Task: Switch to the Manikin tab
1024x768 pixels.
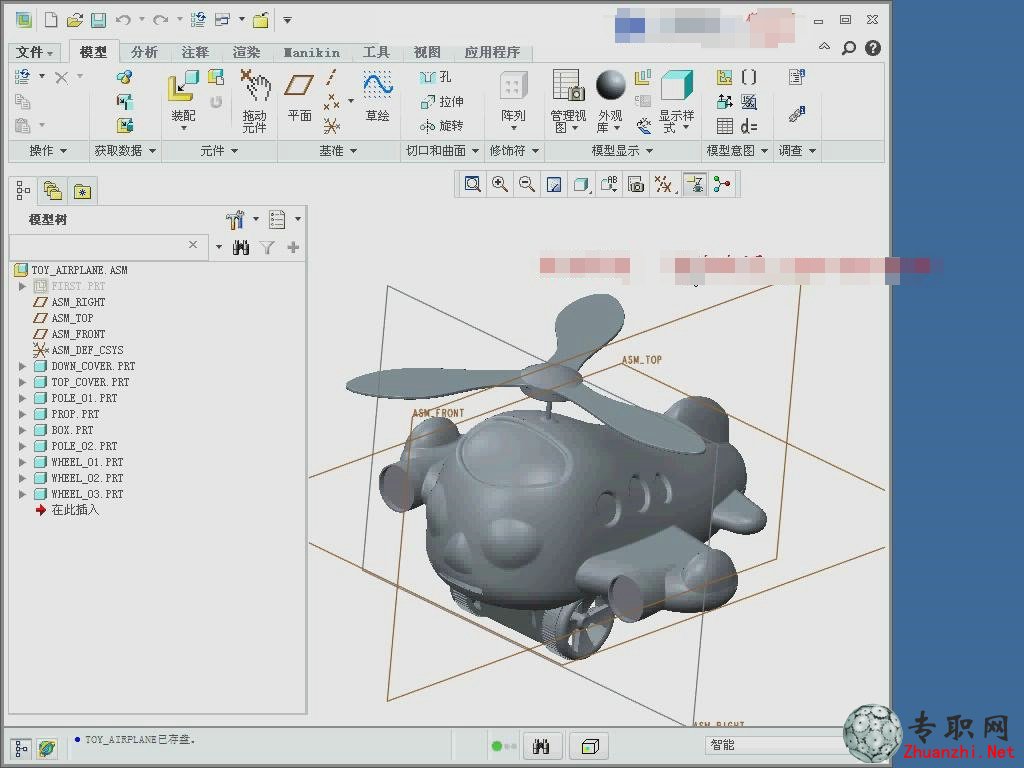Action: tap(312, 52)
